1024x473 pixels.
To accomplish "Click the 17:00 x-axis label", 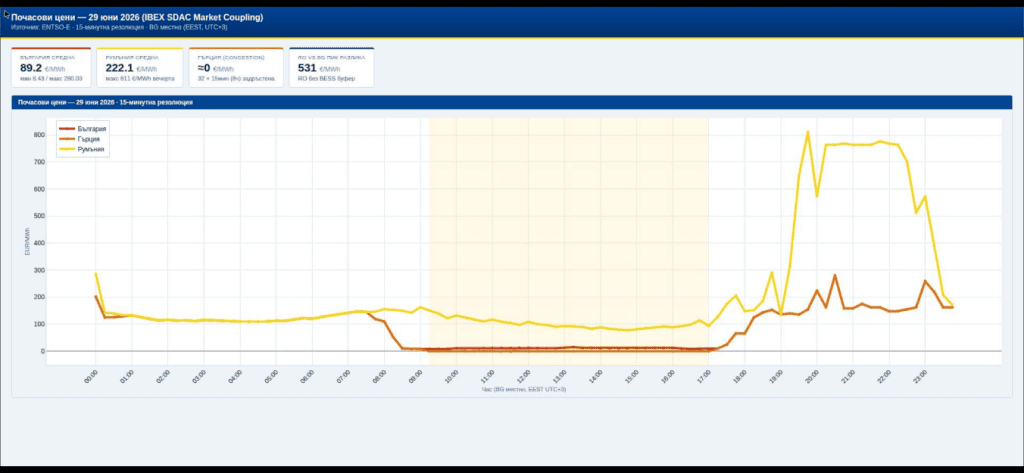I will coord(704,377).
